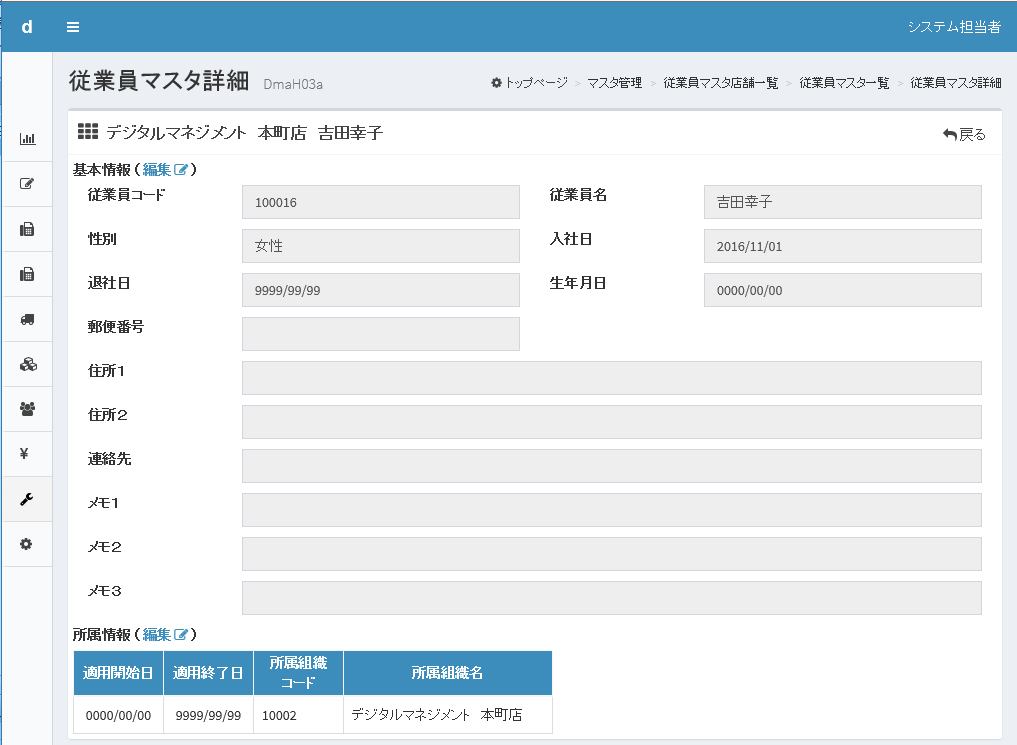Open the users group sidebar icon
Image resolution: width=1017 pixels, height=745 pixels.
[x=27, y=409]
